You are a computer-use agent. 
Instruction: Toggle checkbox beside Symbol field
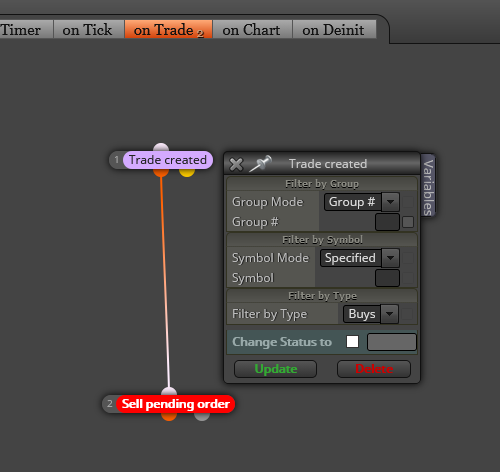[408, 278]
